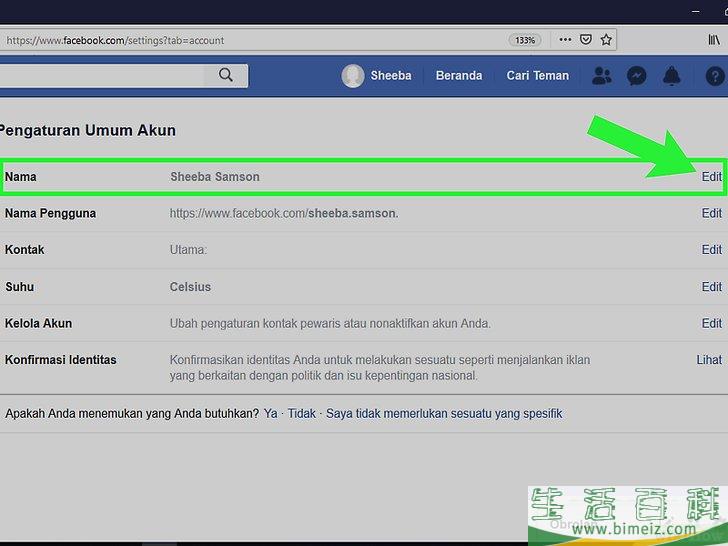
Task: Edit the Nama row
Action: [712, 177]
